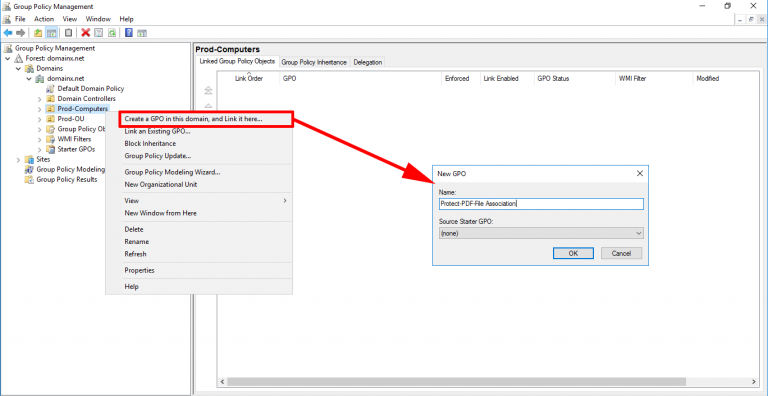Click the domainx.net domain icon in tree

(40, 78)
